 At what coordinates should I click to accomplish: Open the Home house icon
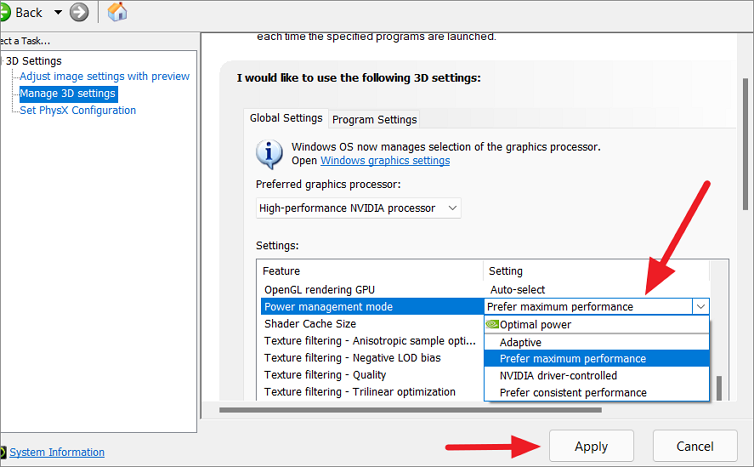click(x=117, y=12)
